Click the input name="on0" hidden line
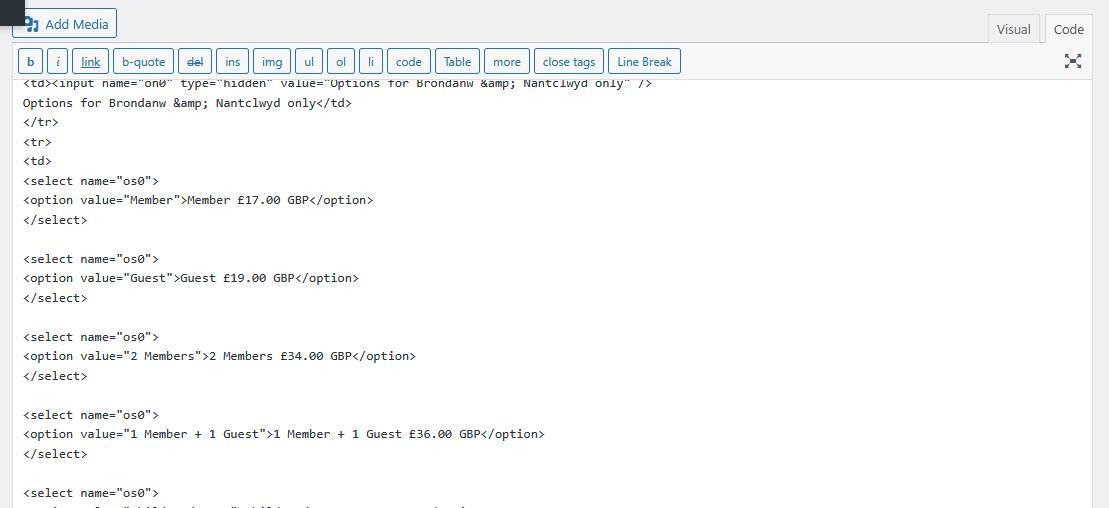1109x508 pixels. click(337, 85)
